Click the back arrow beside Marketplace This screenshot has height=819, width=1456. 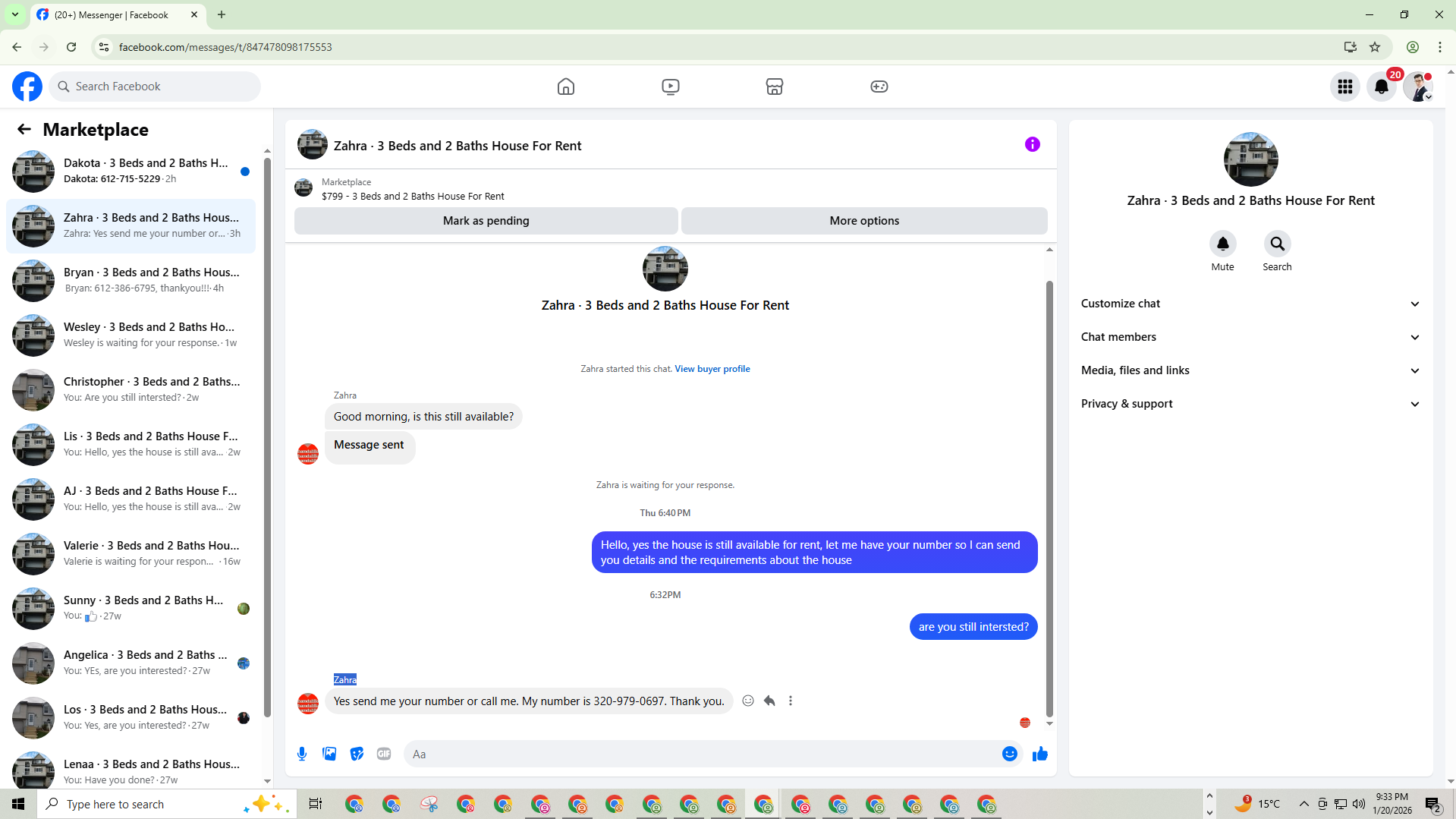click(x=24, y=130)
